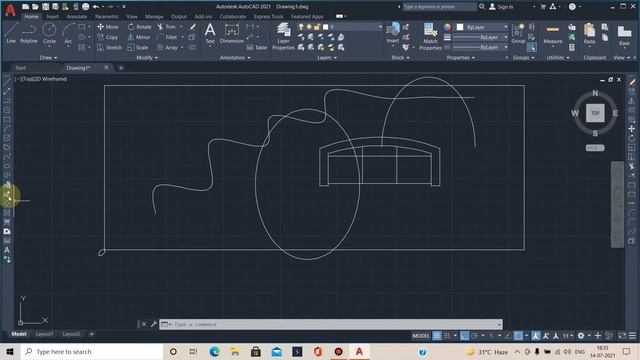The width and height of the screenshot is (640, 360).
Task: Click Sign In link
Action: click(501, 7)
